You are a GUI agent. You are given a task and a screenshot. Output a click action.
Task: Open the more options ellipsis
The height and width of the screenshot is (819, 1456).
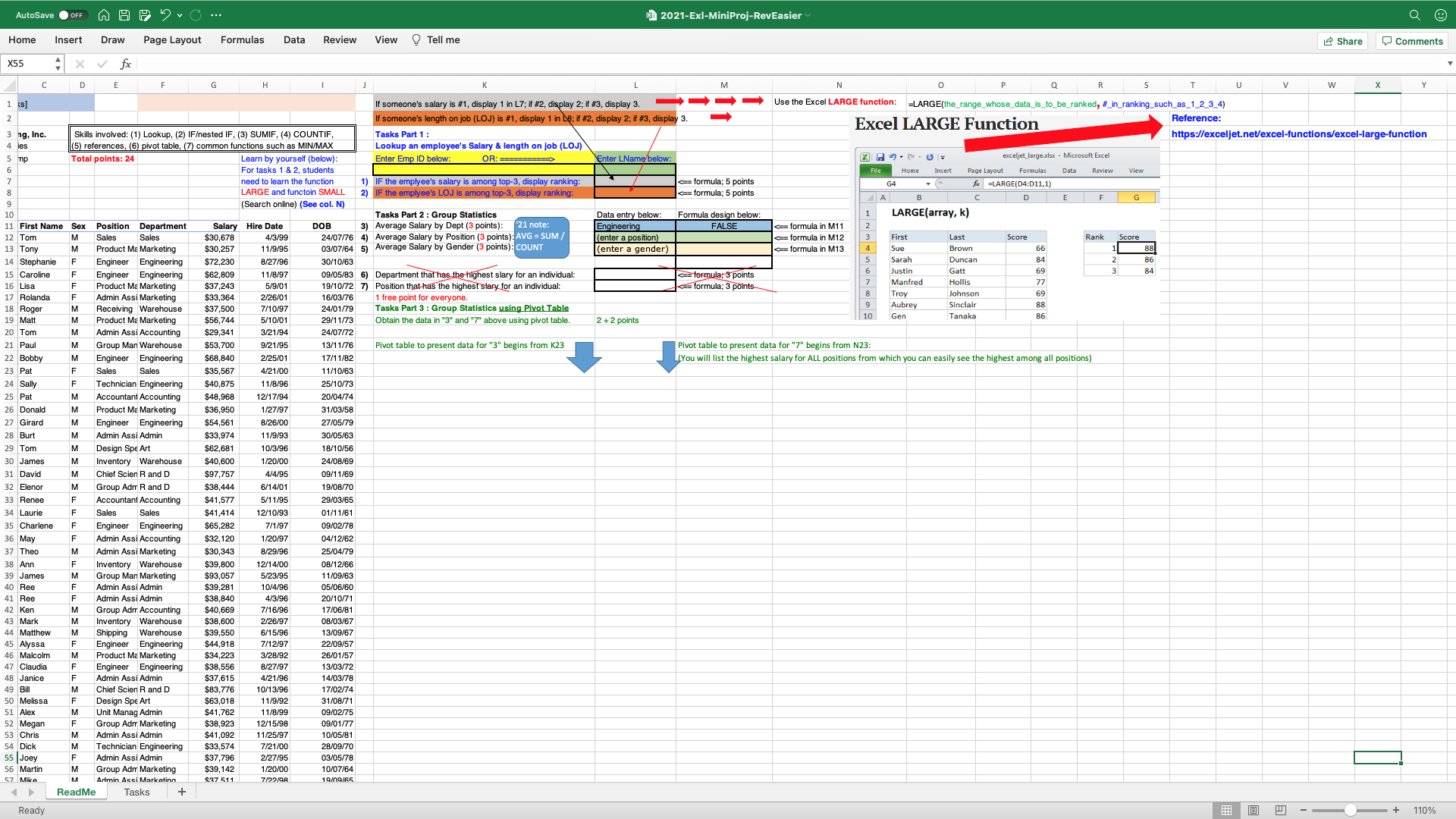click(216, 15)
